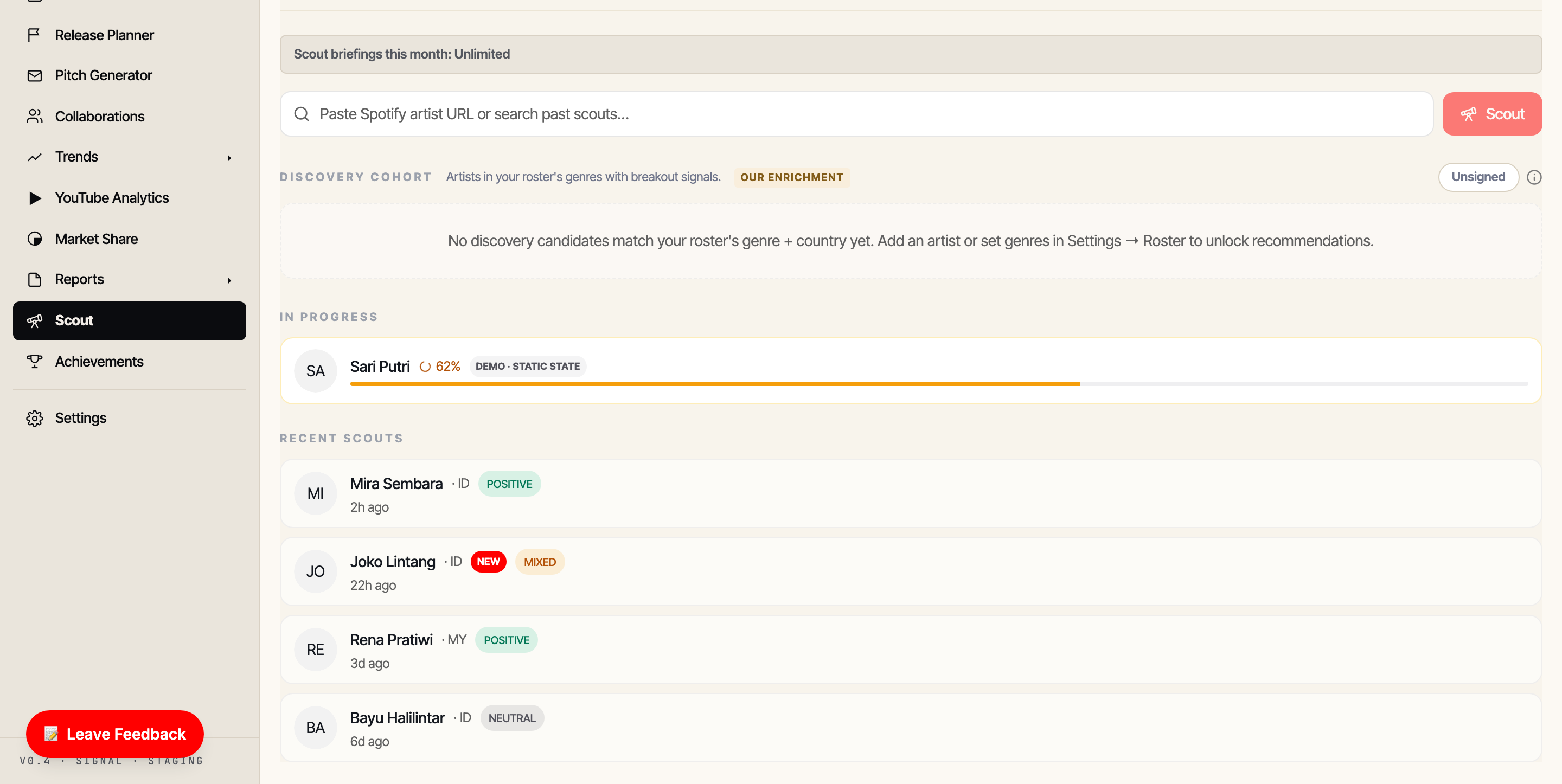Click the 62% progress indicator
The height and width of the screenshot is (784, 1562).
point(440,366)
